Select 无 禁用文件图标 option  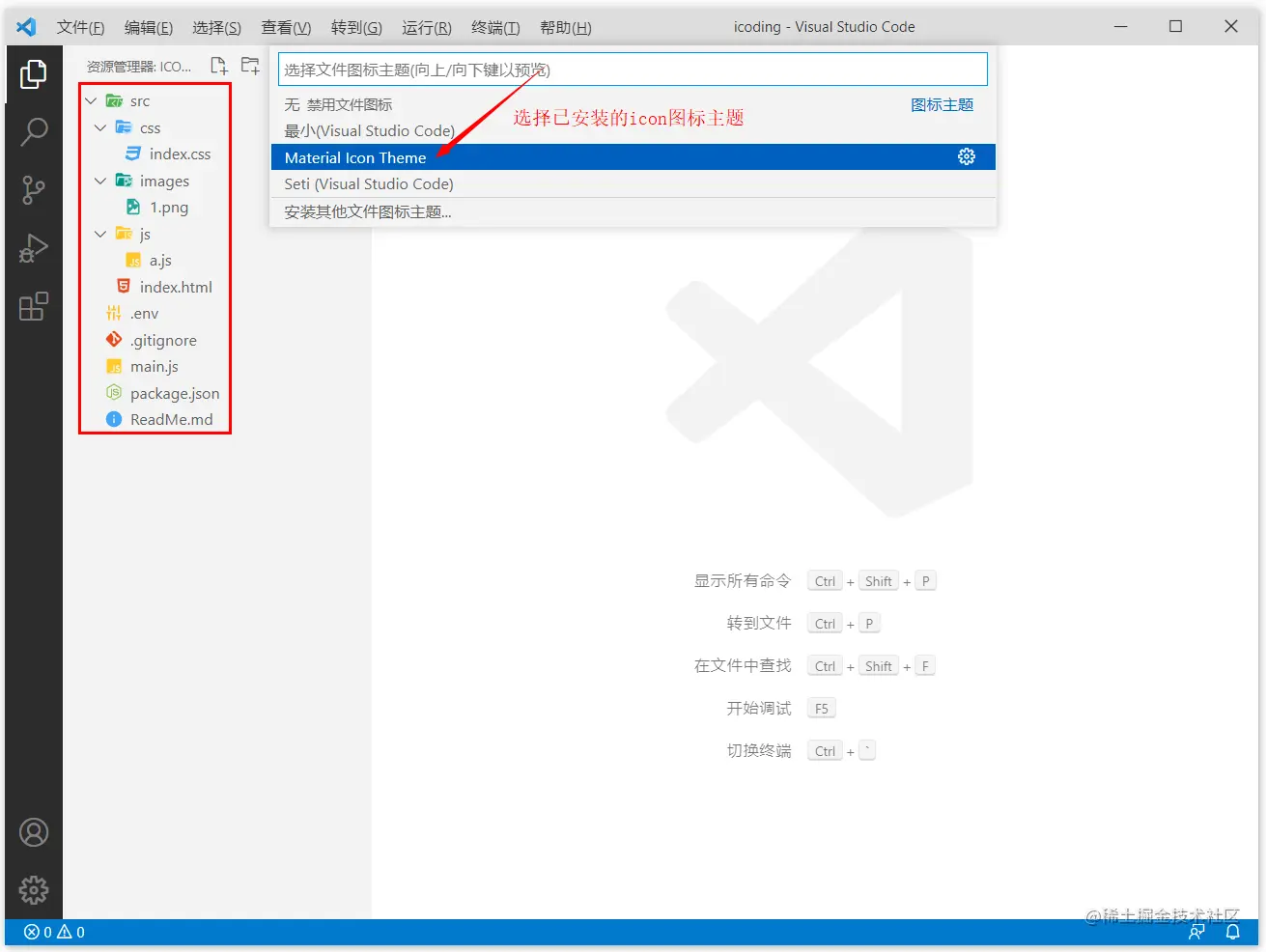pos(633,104)
